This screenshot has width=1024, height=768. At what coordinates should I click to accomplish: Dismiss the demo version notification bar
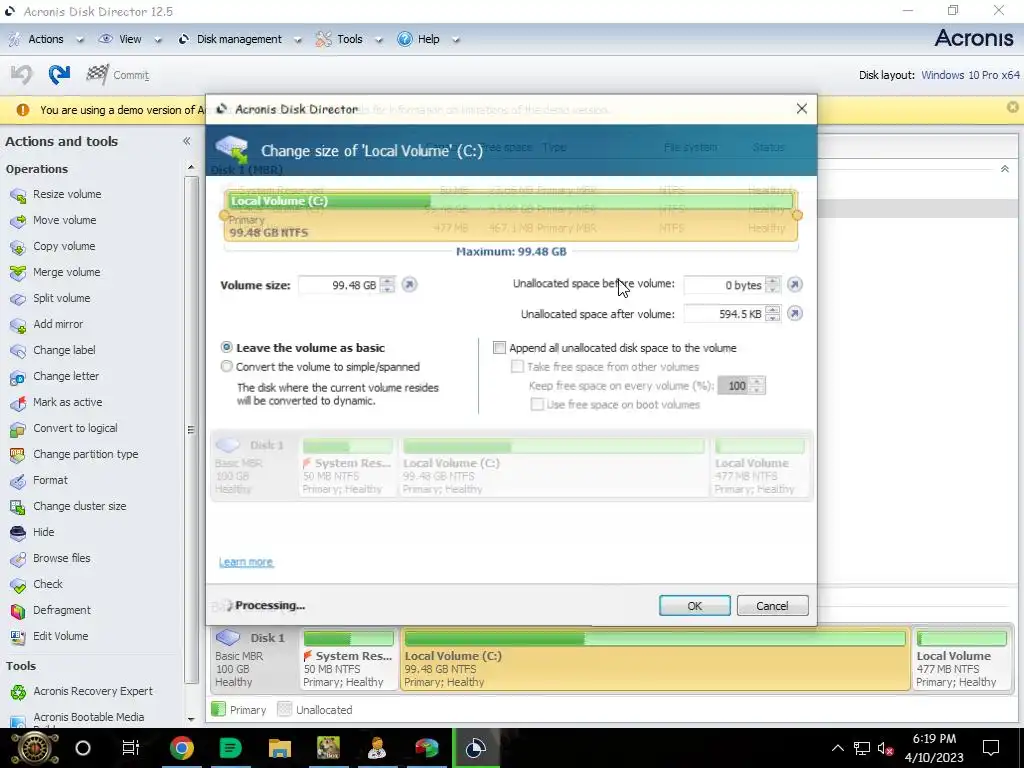pos(1012,107)
